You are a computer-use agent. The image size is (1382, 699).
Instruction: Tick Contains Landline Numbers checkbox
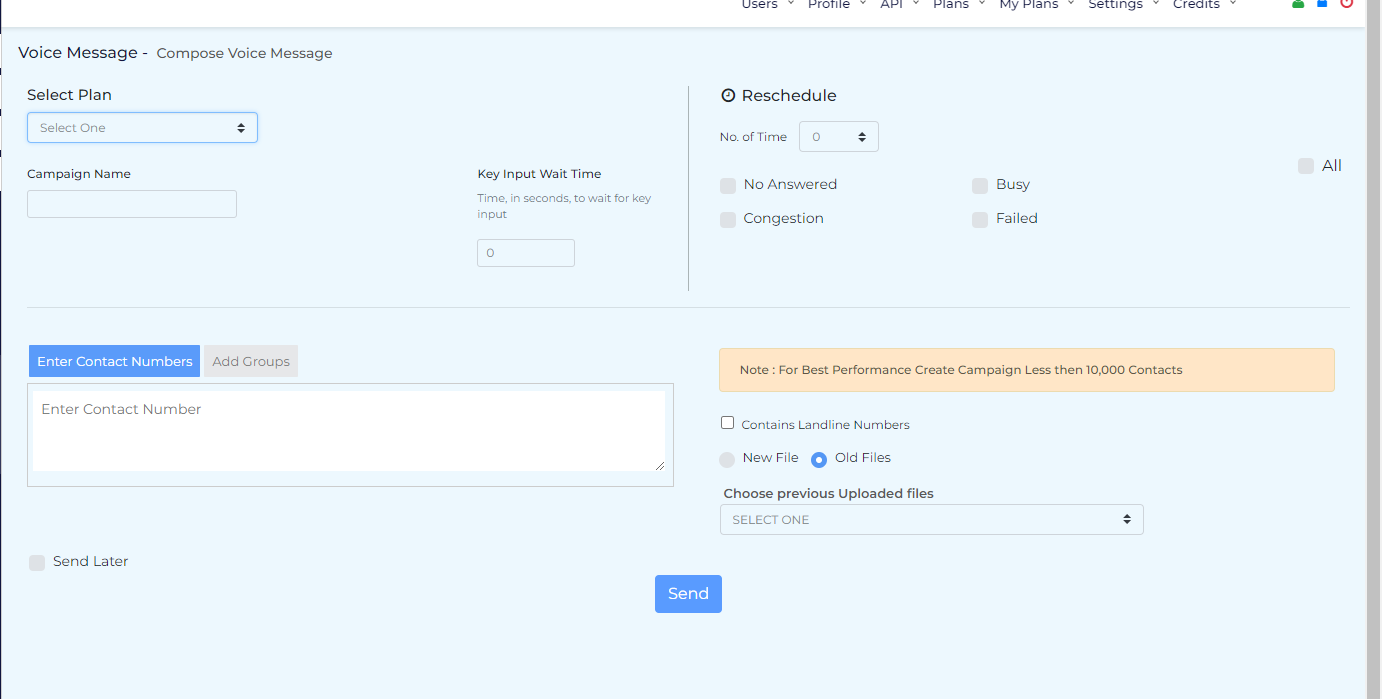(727, 423)
